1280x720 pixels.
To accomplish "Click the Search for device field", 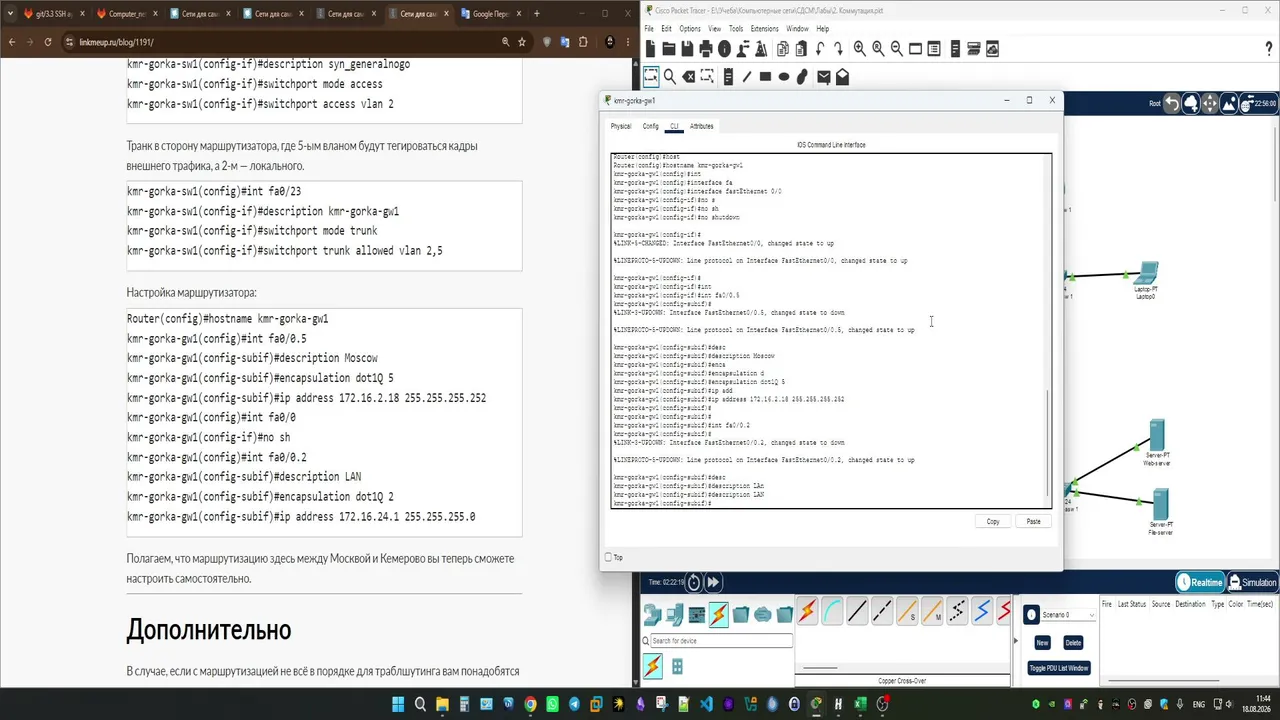I will tap(722, 641).
